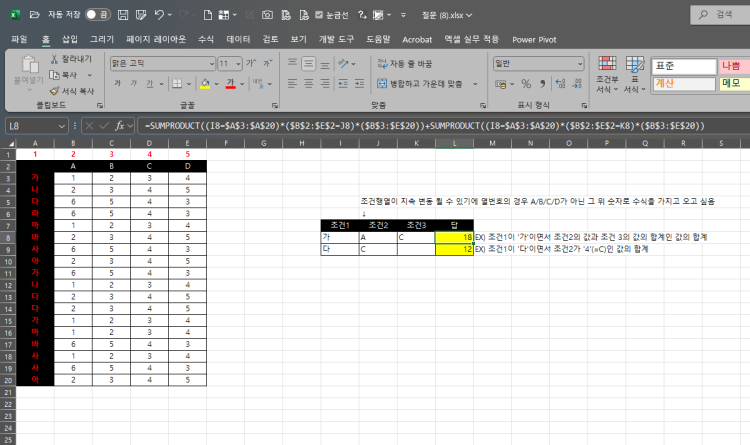Screen dimensions: 750x445
Task: Click Merge and Center (병합하고 가운데 맞춤)
Action: point(420,84)
